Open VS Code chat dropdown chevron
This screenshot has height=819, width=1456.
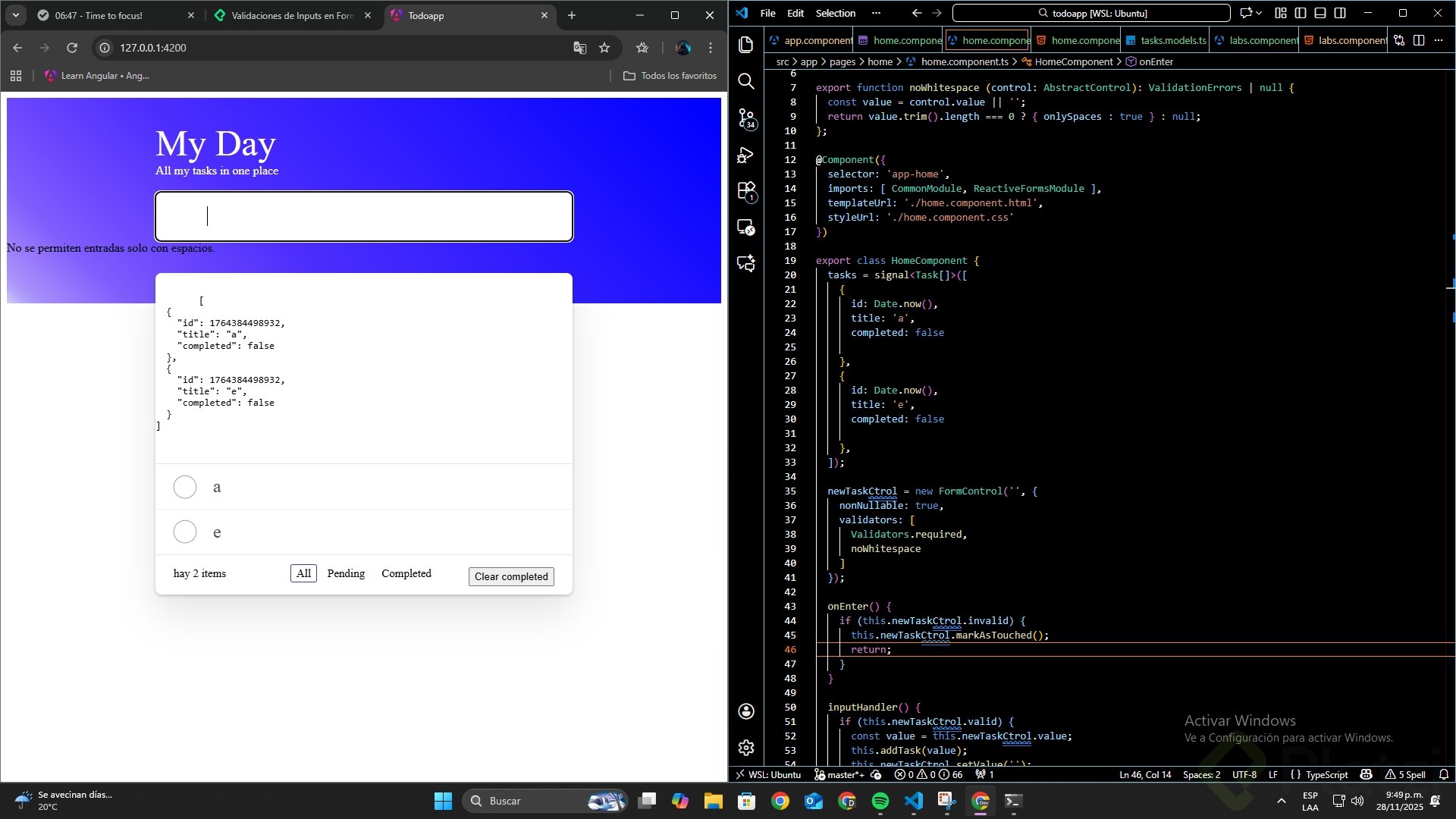coord(1259,13)
